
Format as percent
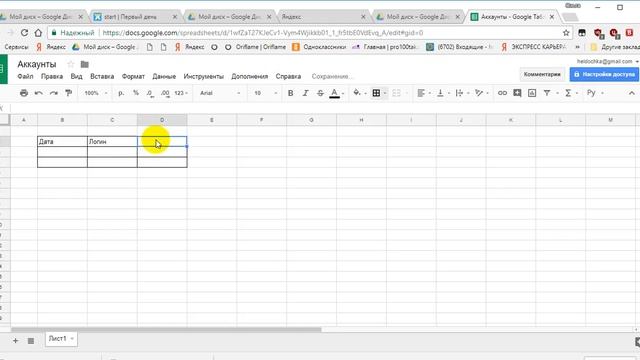(136, 93)
